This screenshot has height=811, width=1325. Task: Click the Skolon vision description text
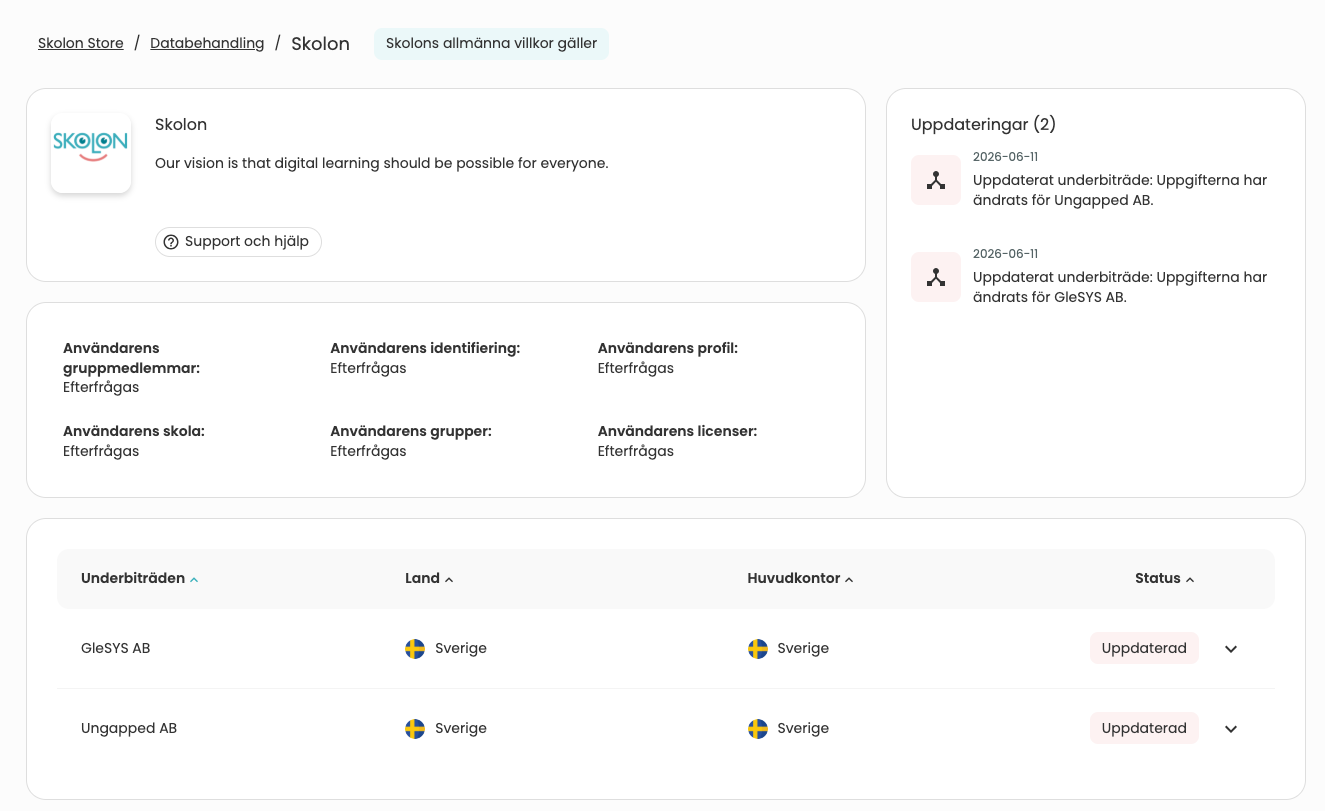tap(382, 163)
